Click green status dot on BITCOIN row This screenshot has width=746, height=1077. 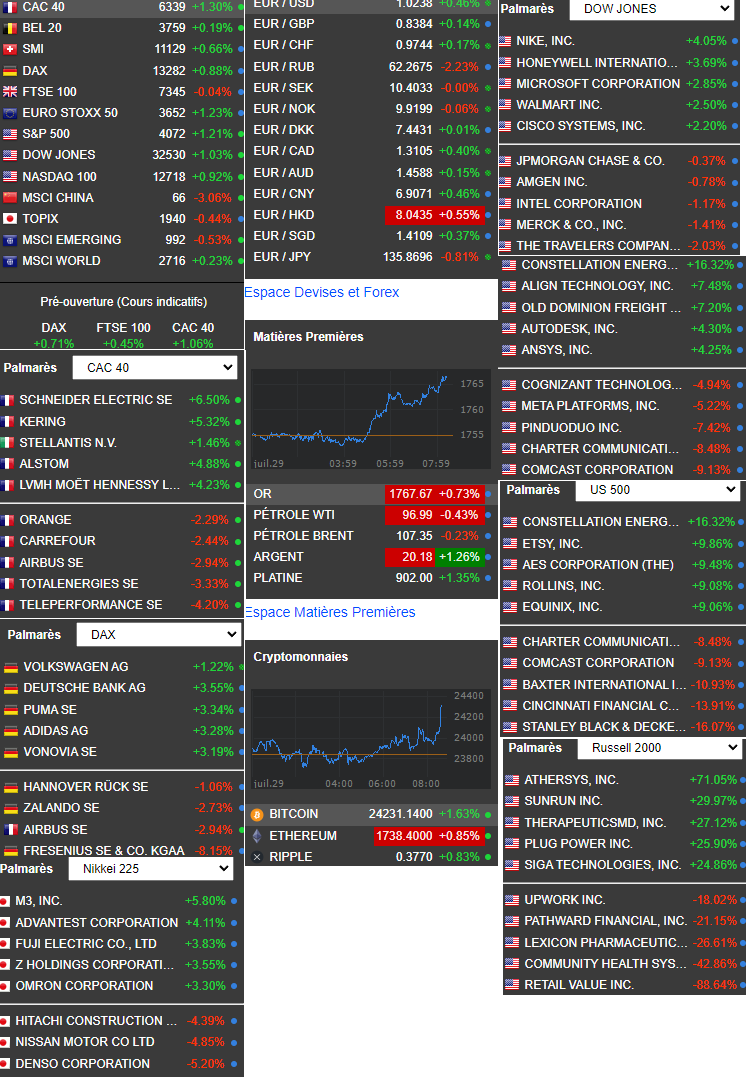coord(488,815)
